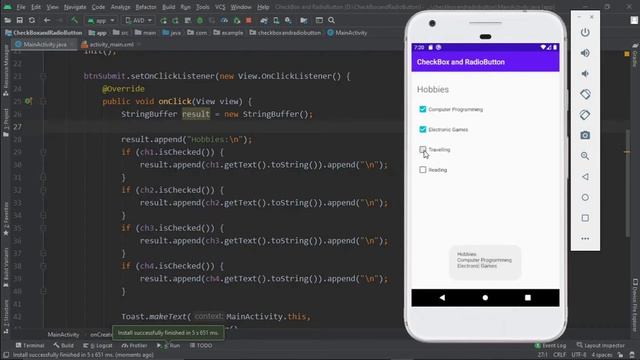Open the Profiler tool window
The width and height of the screenshot is (640, 360).
coord(134,345)
